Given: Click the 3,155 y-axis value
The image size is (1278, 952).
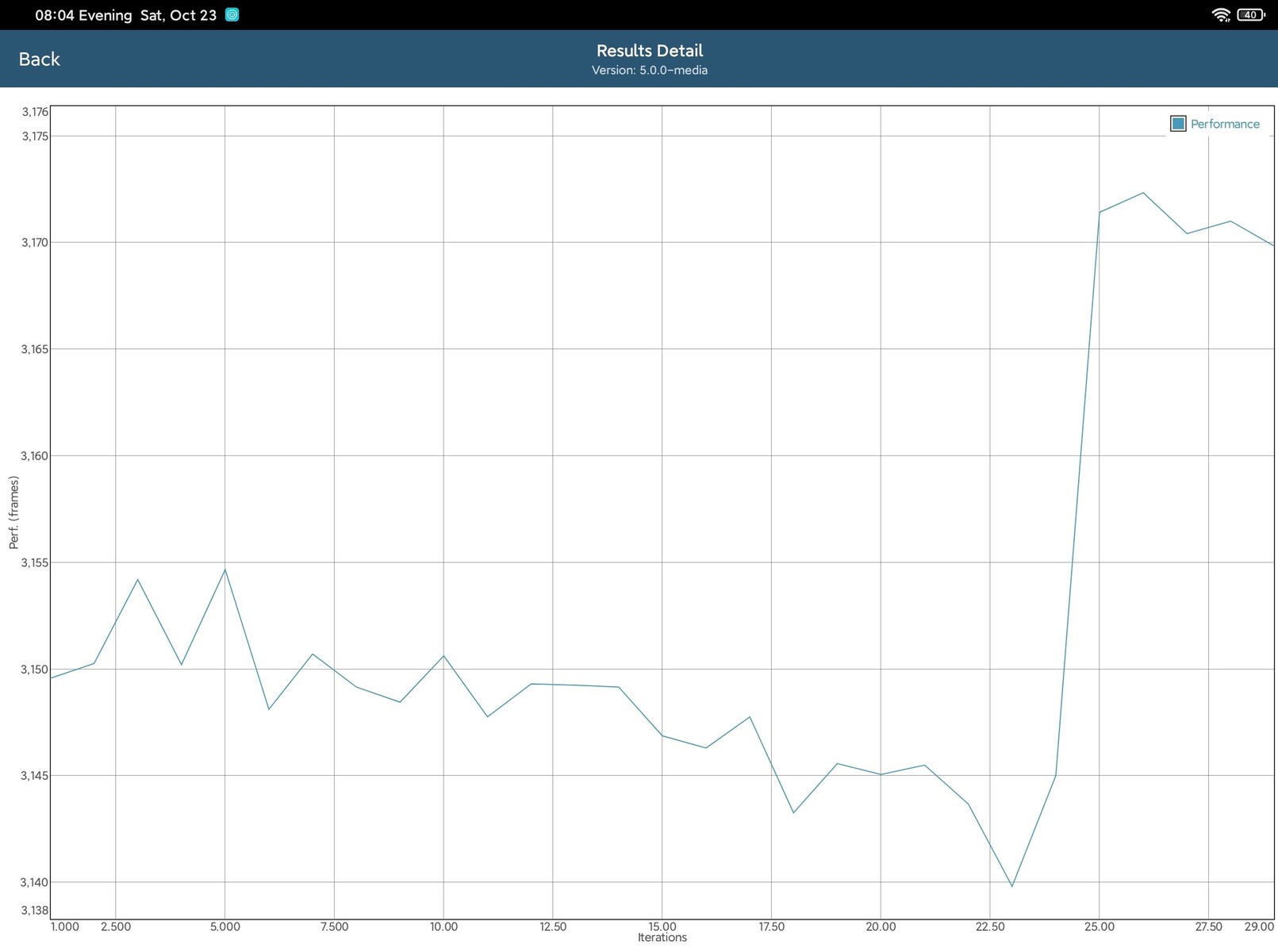Looking at the screenshot, I should click(35, 562).
